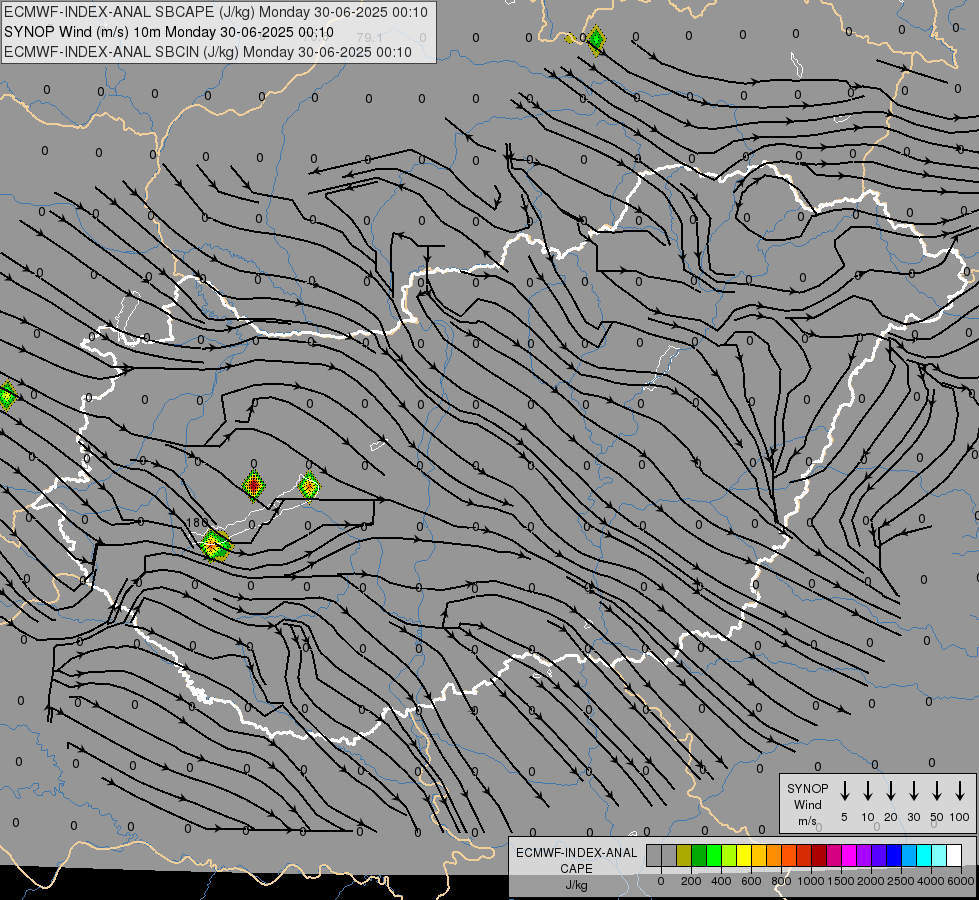Viewport: 979px width, 900px height.
Task: Pick the olive 100-200 J/kg legend swatch
Action: click(x=684, y=855)
